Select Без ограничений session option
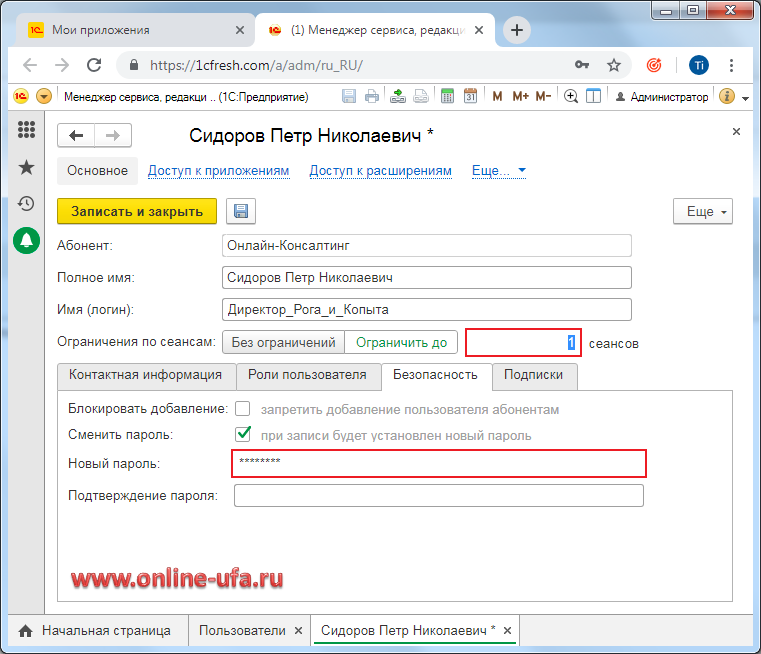The width and height of the screenshot is (761, 654). 283,343
